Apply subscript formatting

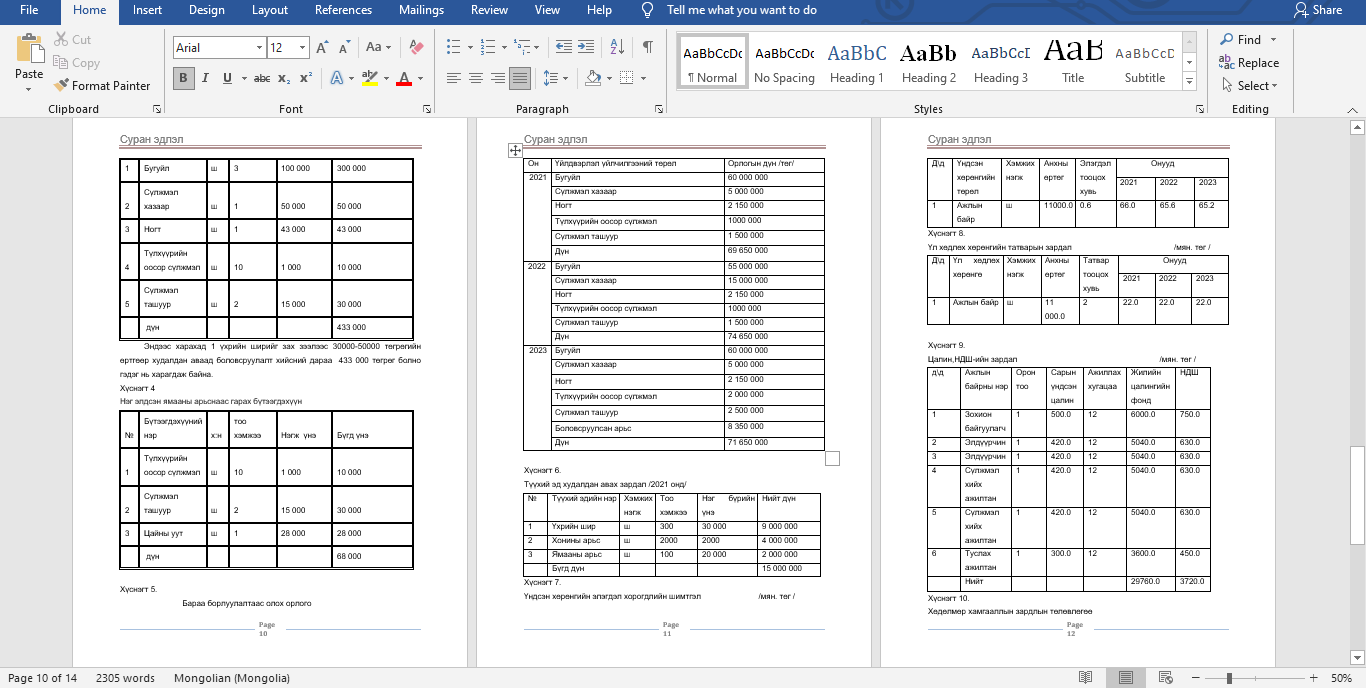click(x=285, y=78)
